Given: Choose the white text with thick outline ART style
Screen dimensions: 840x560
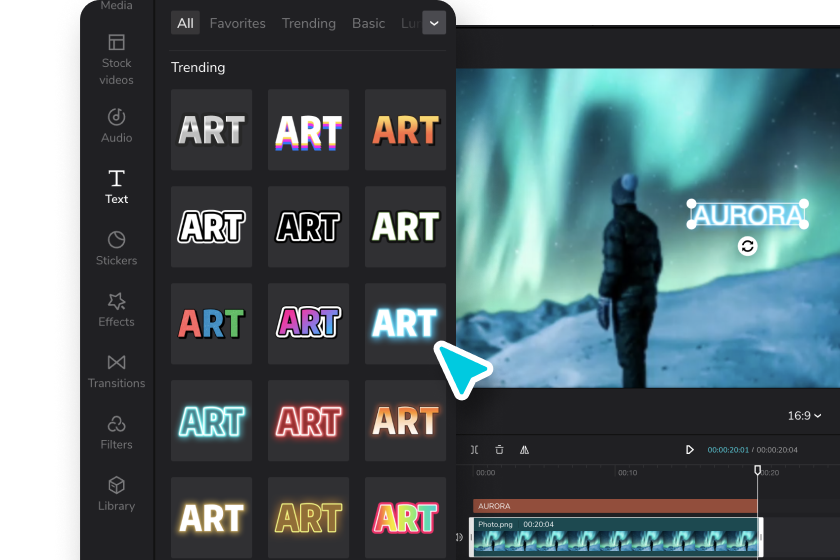Looking at the screenshot, I should [x=212, y=227].
